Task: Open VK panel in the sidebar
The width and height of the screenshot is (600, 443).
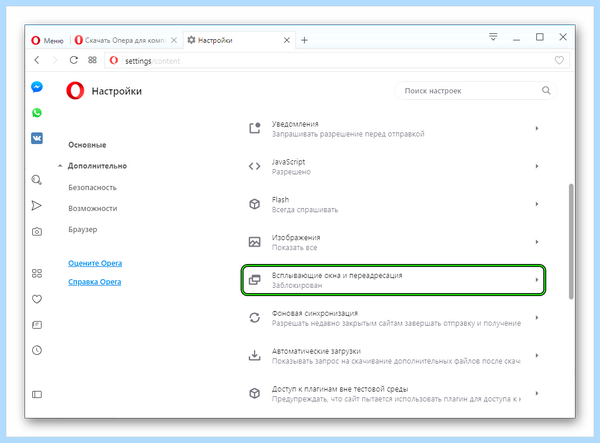Action: pos(37,138)
